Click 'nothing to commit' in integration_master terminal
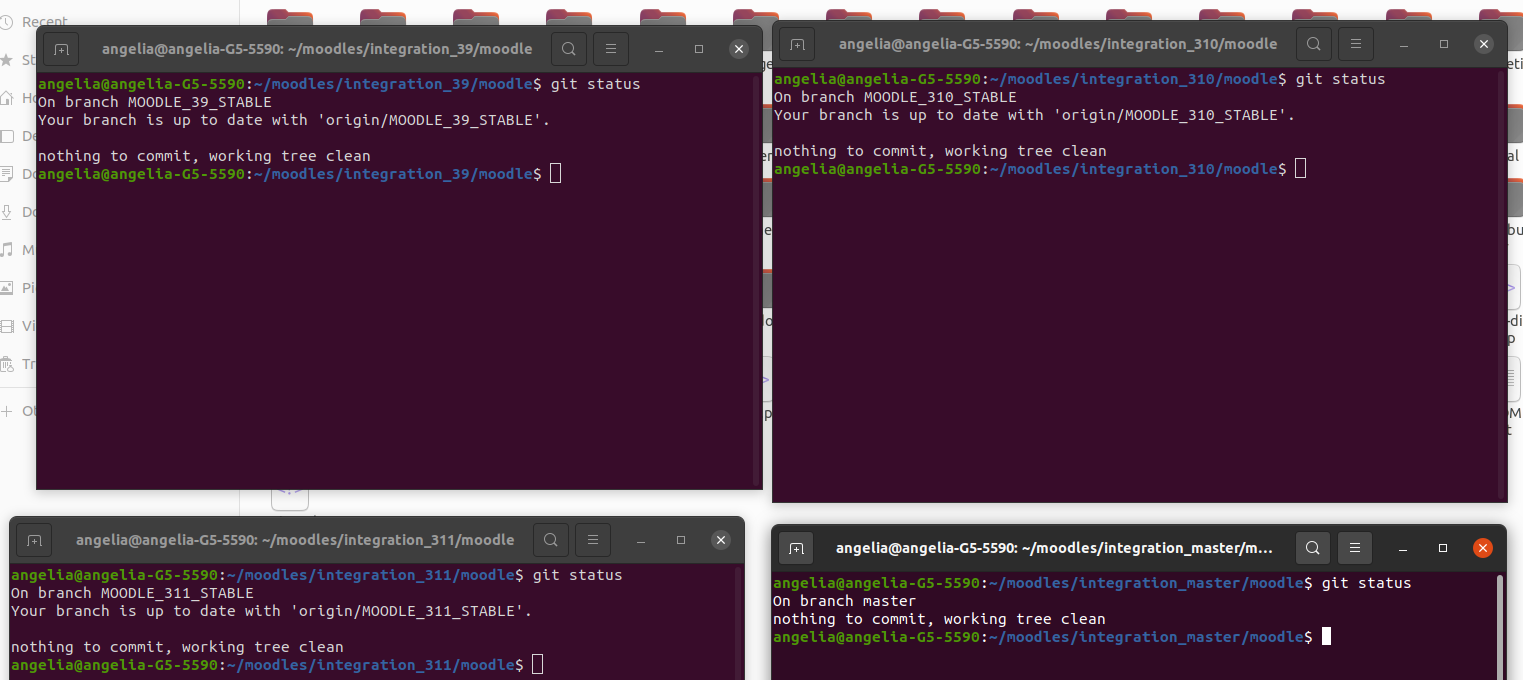The width and height of the screenshot is (1523, 680). pos(939,619)
